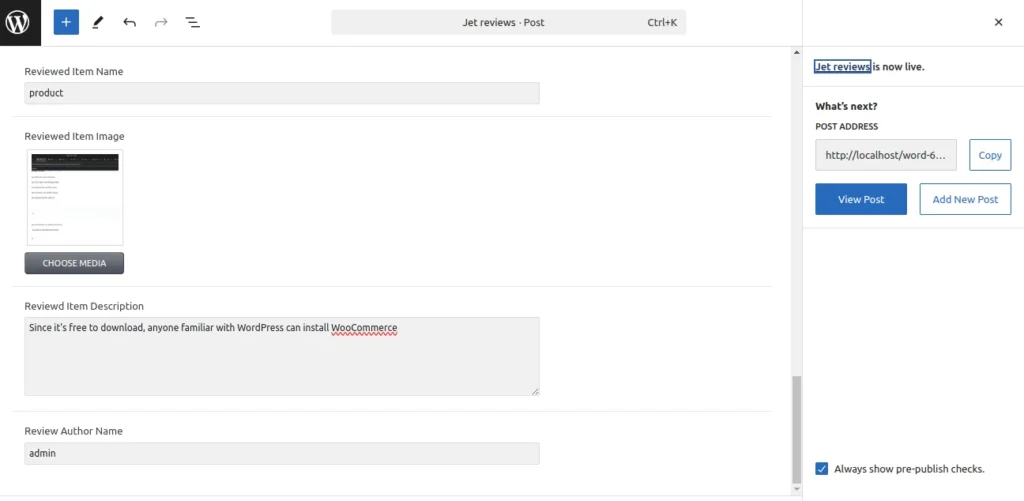
Task: Click inside the Reviewd Item Description textarea
Action: pyautogui.click(x=282, y=356)
